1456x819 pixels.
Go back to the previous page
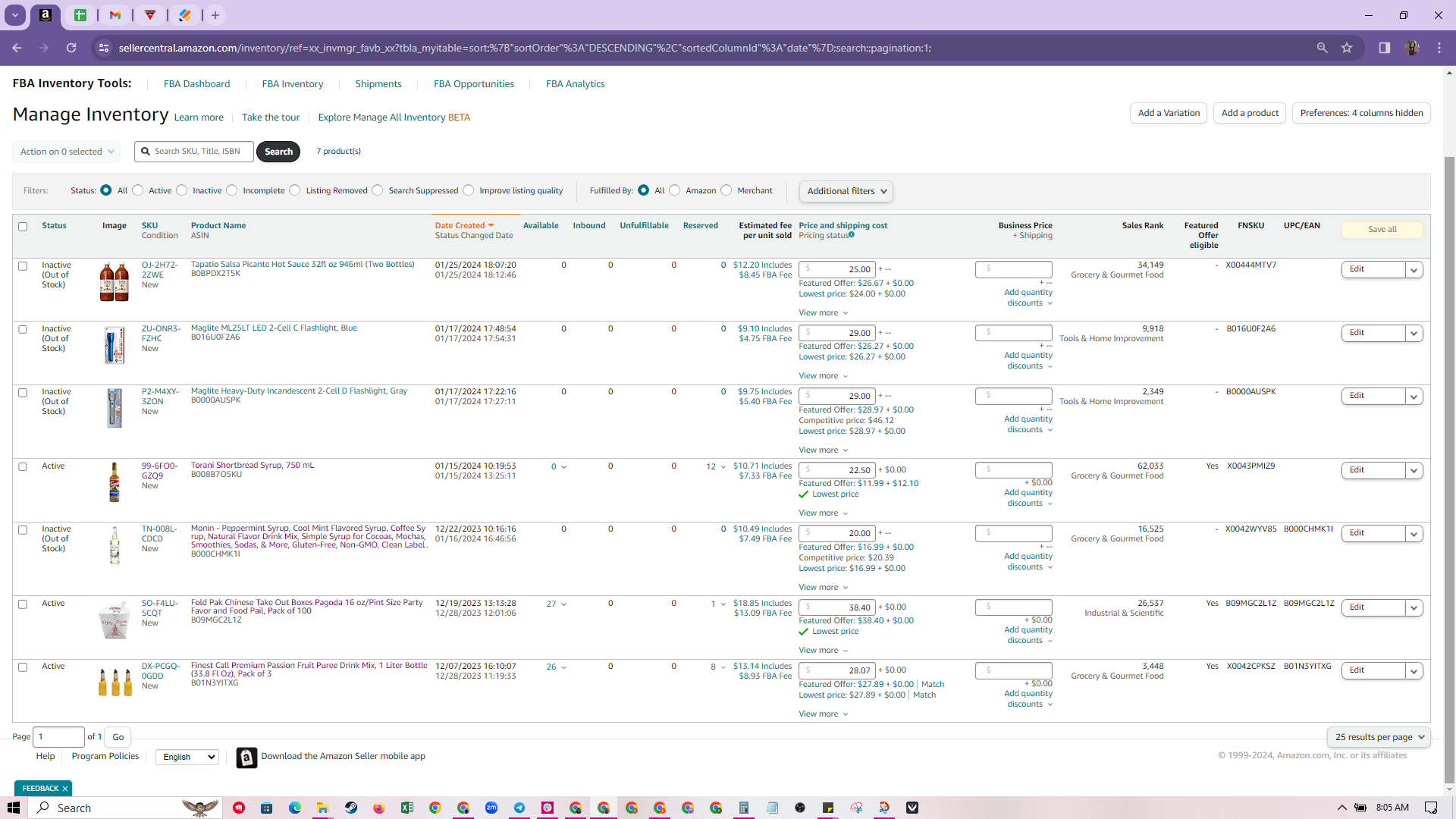pyautogui.click(x=17, y=48)
